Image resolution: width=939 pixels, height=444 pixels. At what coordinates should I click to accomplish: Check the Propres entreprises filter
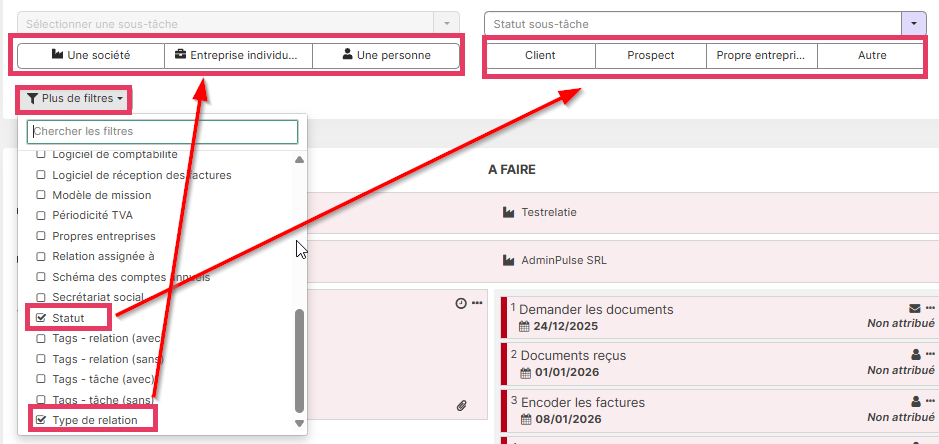(x=41, y=236)
